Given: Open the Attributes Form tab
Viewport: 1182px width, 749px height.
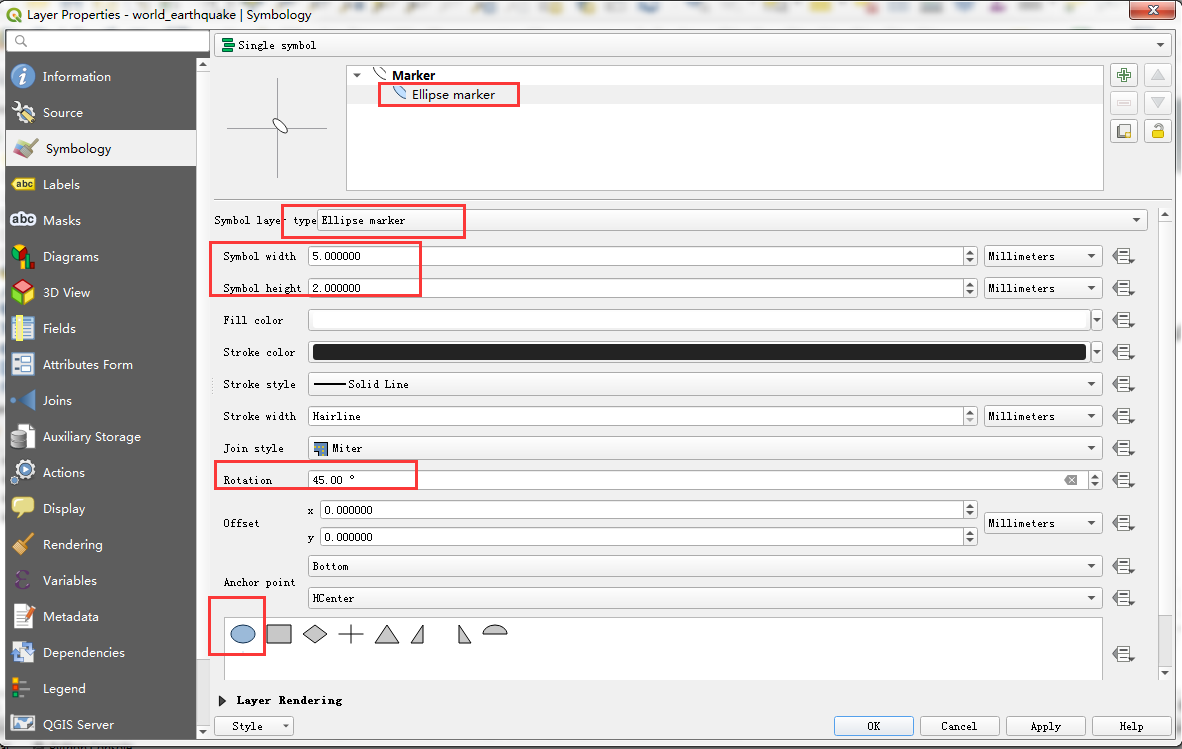Looking at the screenshot, I should pyautogui.click(x=101, y=365).
